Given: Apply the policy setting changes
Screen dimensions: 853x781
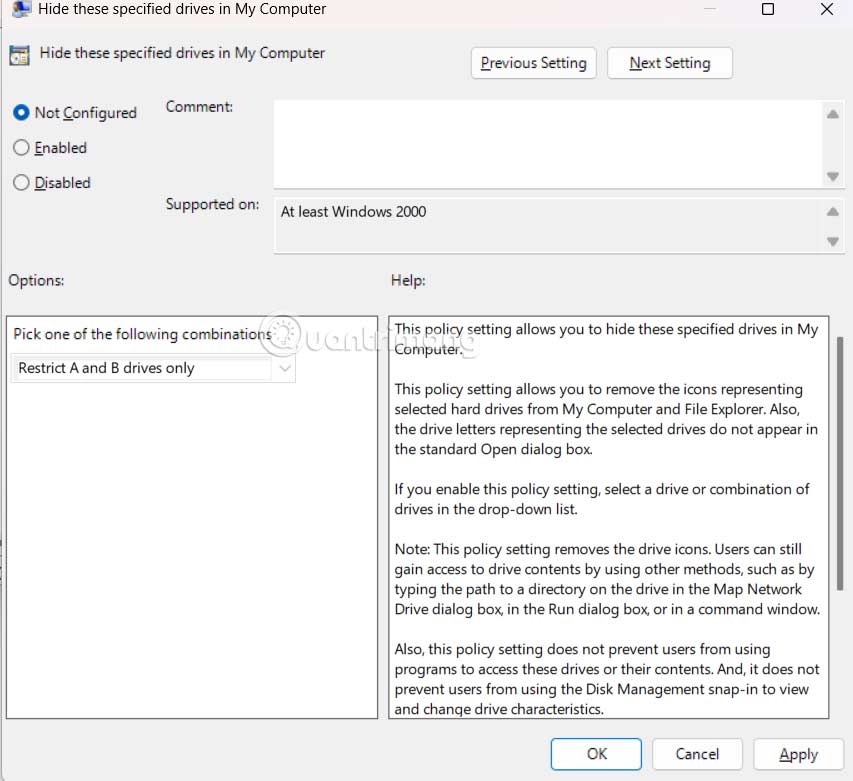Looking at the screenshot, I should pos(798,754).
